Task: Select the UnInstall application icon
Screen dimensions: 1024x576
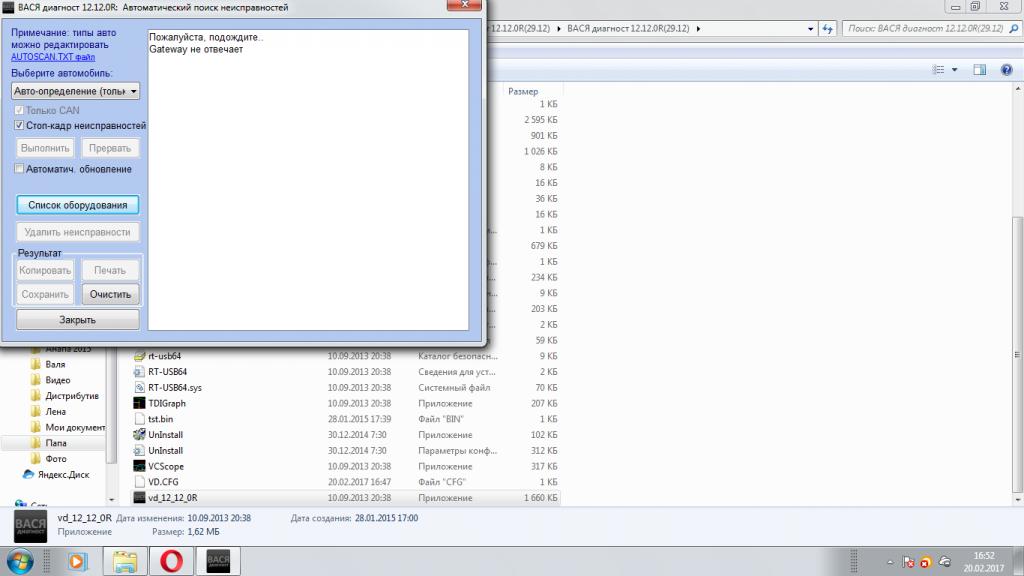Action: (139, 434)
